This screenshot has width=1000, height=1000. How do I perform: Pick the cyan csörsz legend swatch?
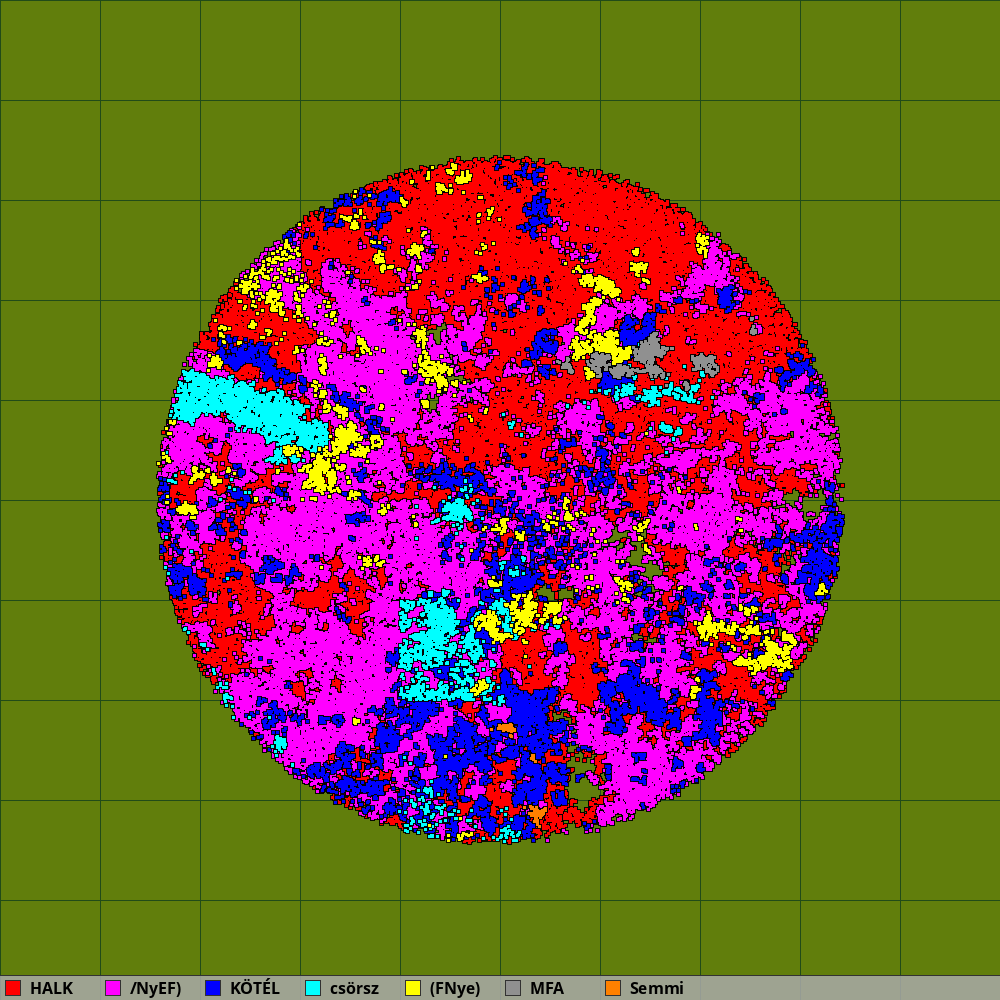[x=313, y=988]
